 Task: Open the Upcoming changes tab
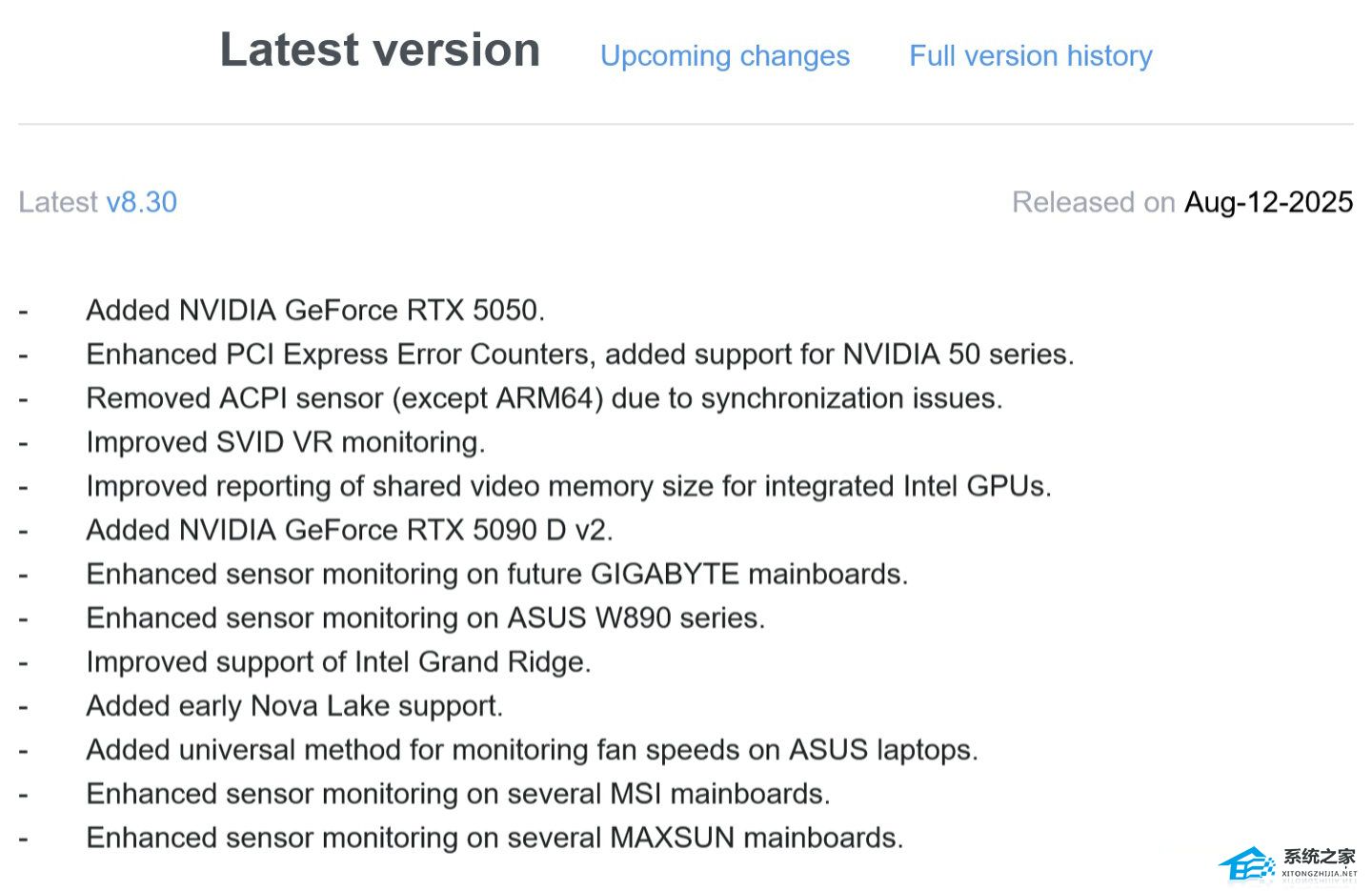724,56
